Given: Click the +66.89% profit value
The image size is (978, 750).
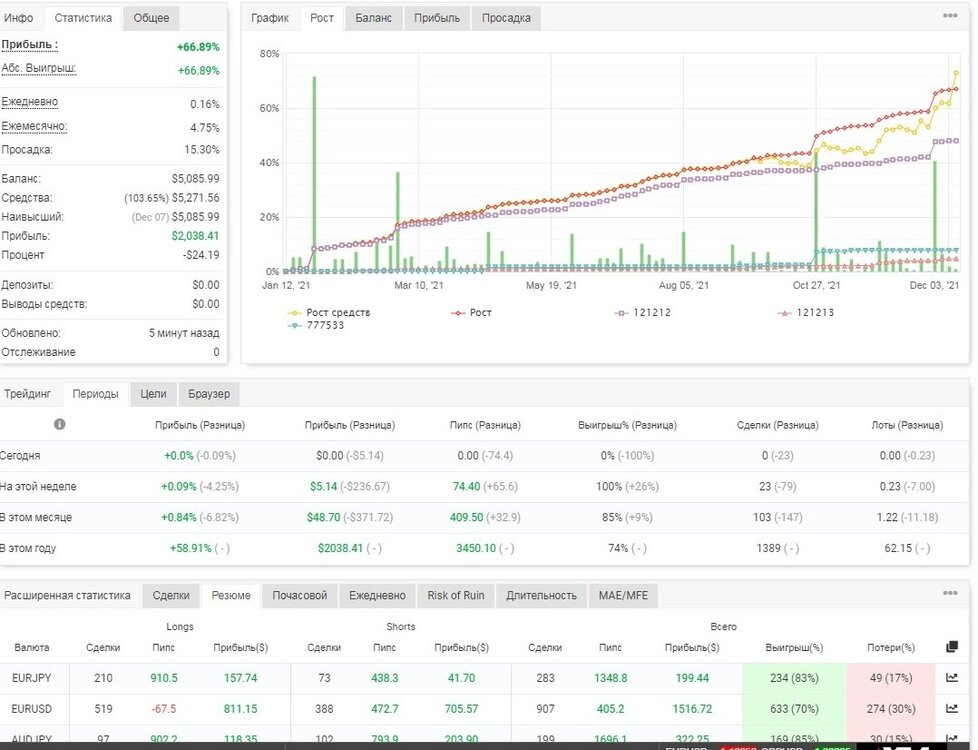Looking at the screenshot, I should pyautogui.click(x=198, y=47).
